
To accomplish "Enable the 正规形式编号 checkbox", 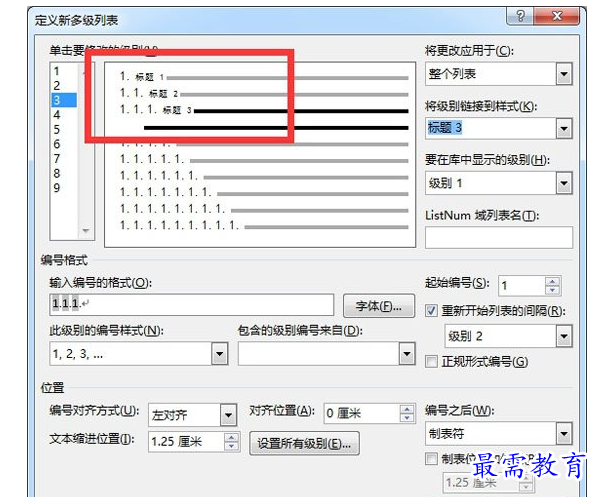I will point(431,361).
